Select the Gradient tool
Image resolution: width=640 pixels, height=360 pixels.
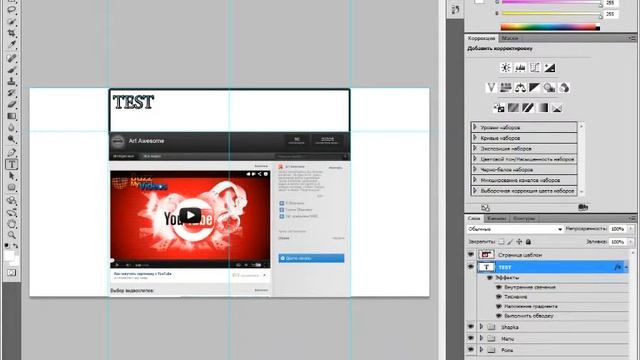coord(11,116)
